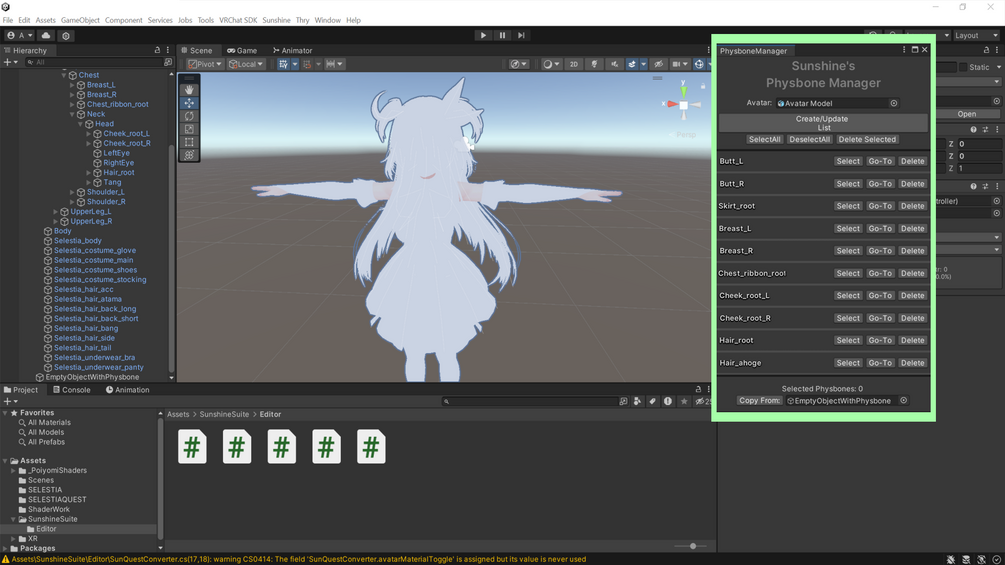Viewport: 1005px width, 565px height.
Task: Open the Local/Global handle dropdown
Action: point(246,64)
